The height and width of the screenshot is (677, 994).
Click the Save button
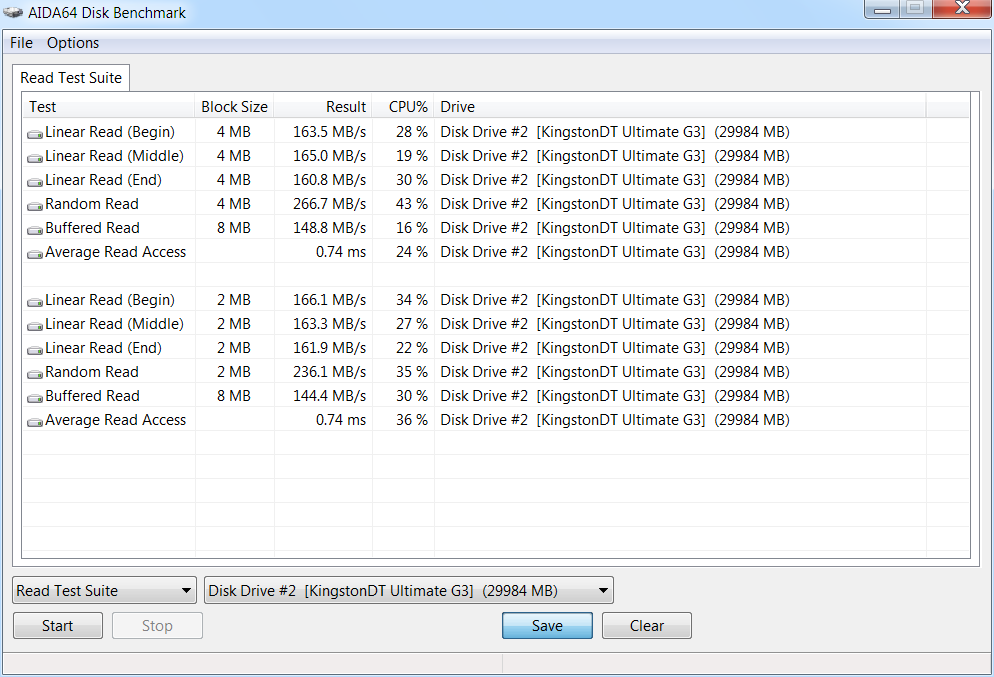pyautogui.click(x=547, y=626)
